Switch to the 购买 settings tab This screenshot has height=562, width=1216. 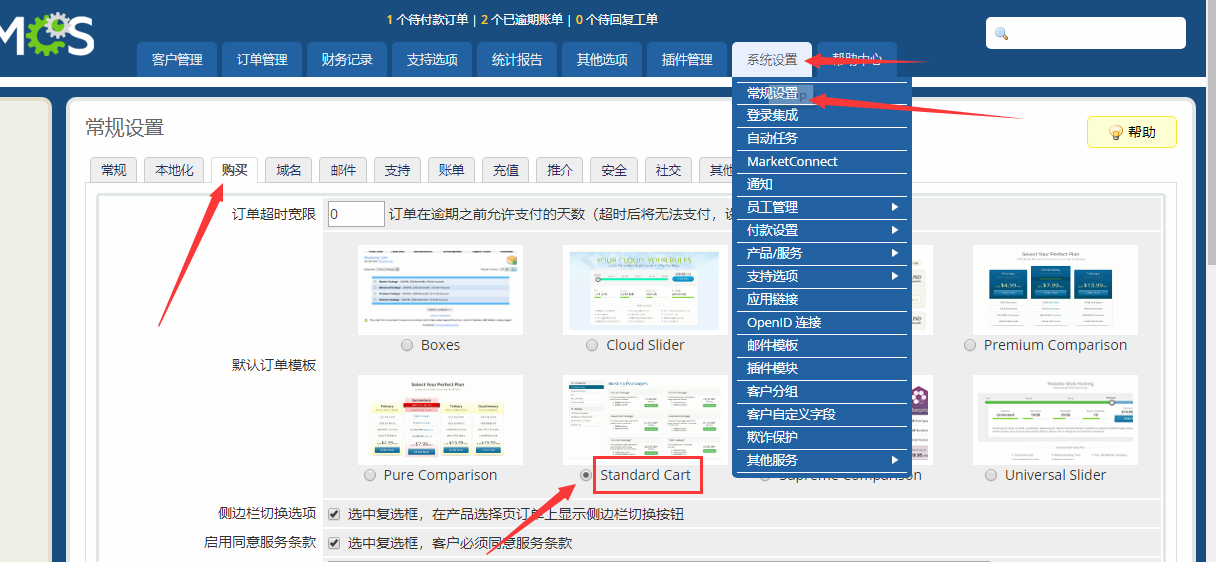(x=235, y=170)
